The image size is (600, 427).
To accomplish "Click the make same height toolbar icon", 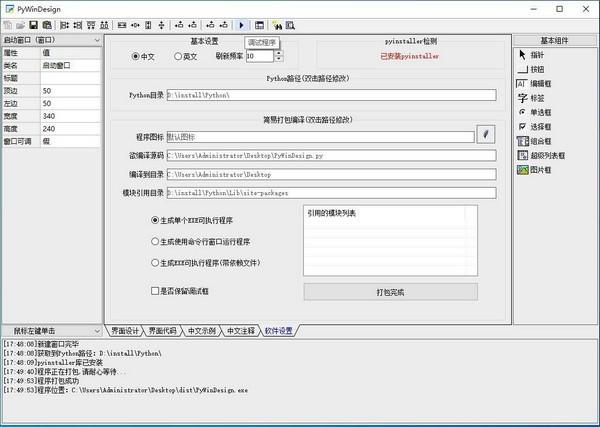I will (x=148, y=26).
